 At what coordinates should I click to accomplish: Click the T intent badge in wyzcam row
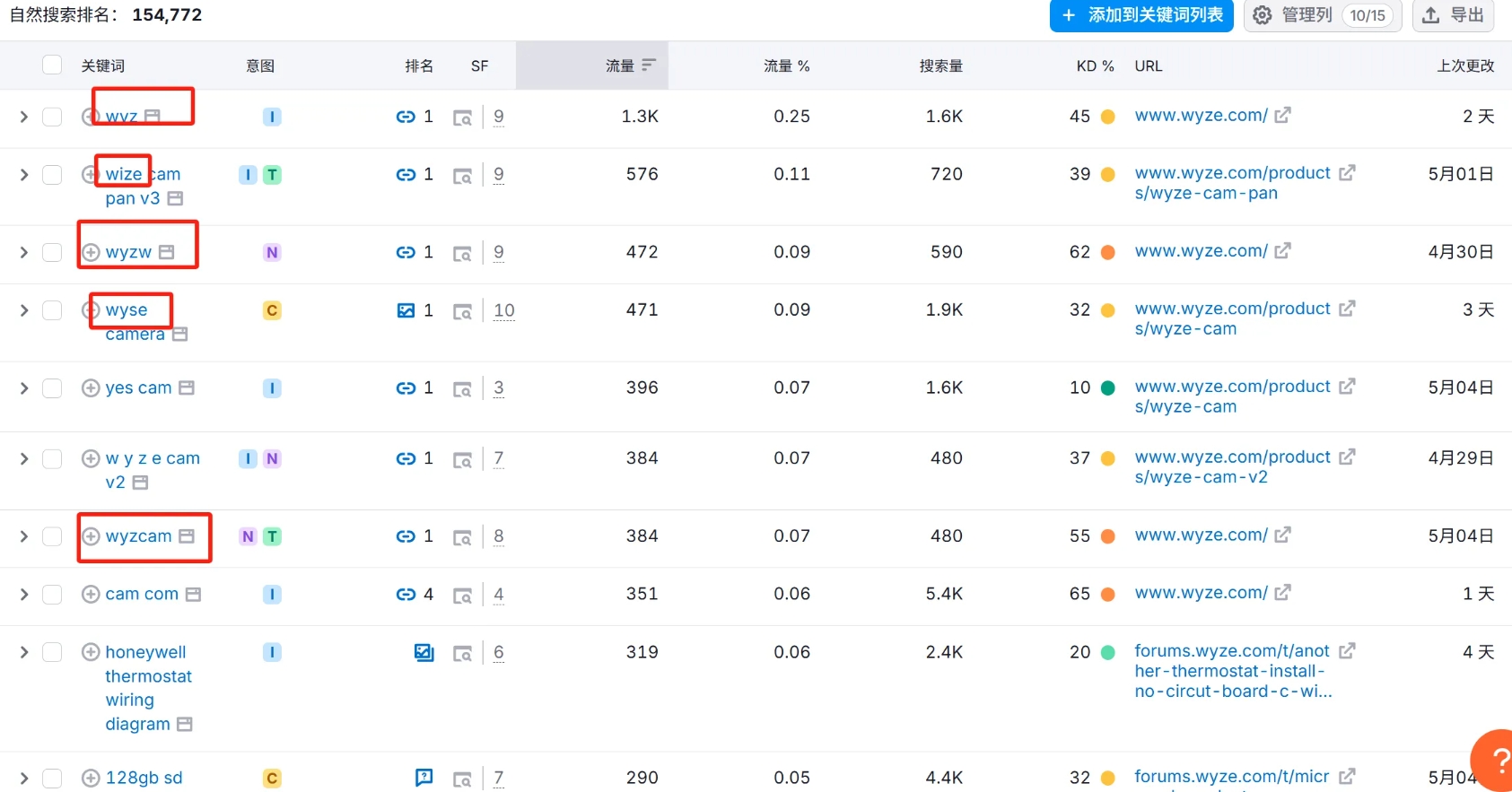click(272, 536)
